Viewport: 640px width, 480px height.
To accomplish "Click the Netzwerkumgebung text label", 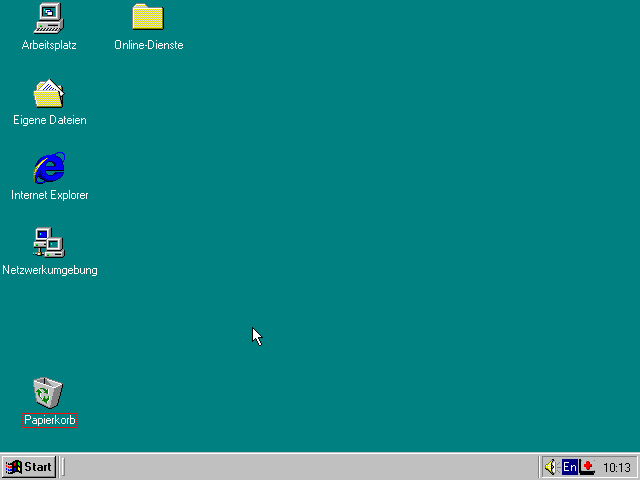I will [50, 270].
